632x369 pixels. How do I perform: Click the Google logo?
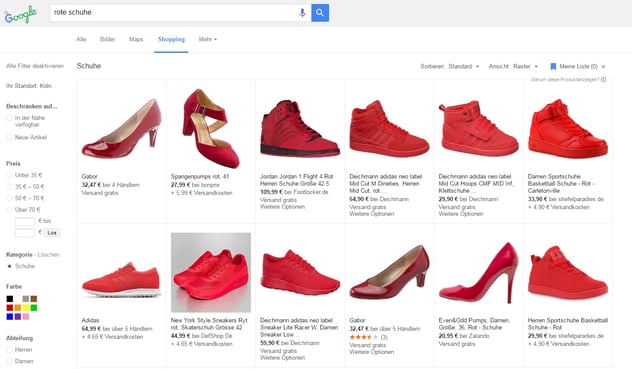pyautogui.click(x=21, y=15)
